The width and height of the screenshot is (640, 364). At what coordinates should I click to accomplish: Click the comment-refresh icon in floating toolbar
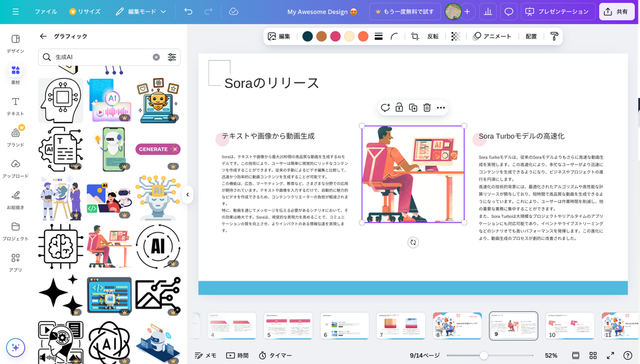(x=385, y=108)
